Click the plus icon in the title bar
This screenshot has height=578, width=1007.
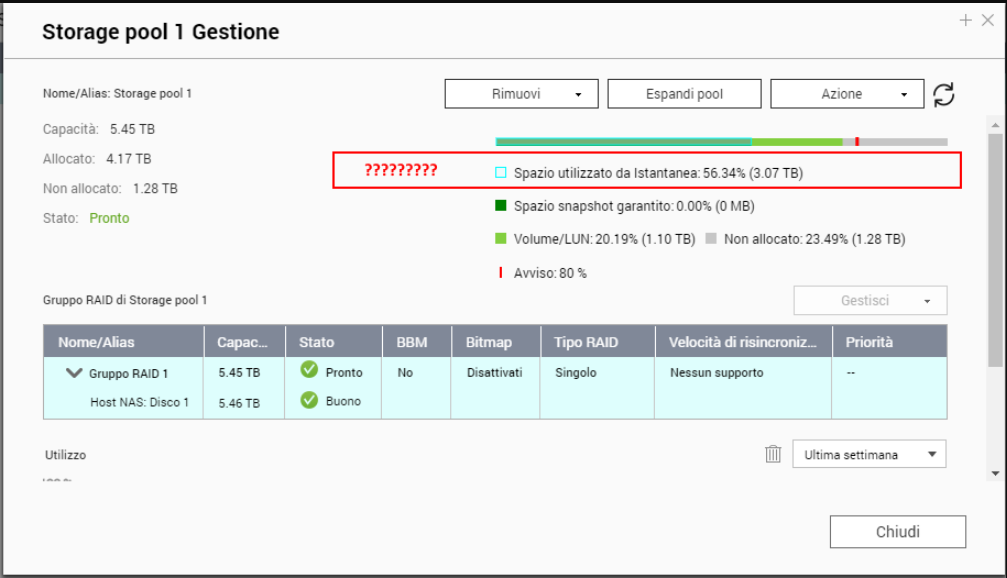965,20
